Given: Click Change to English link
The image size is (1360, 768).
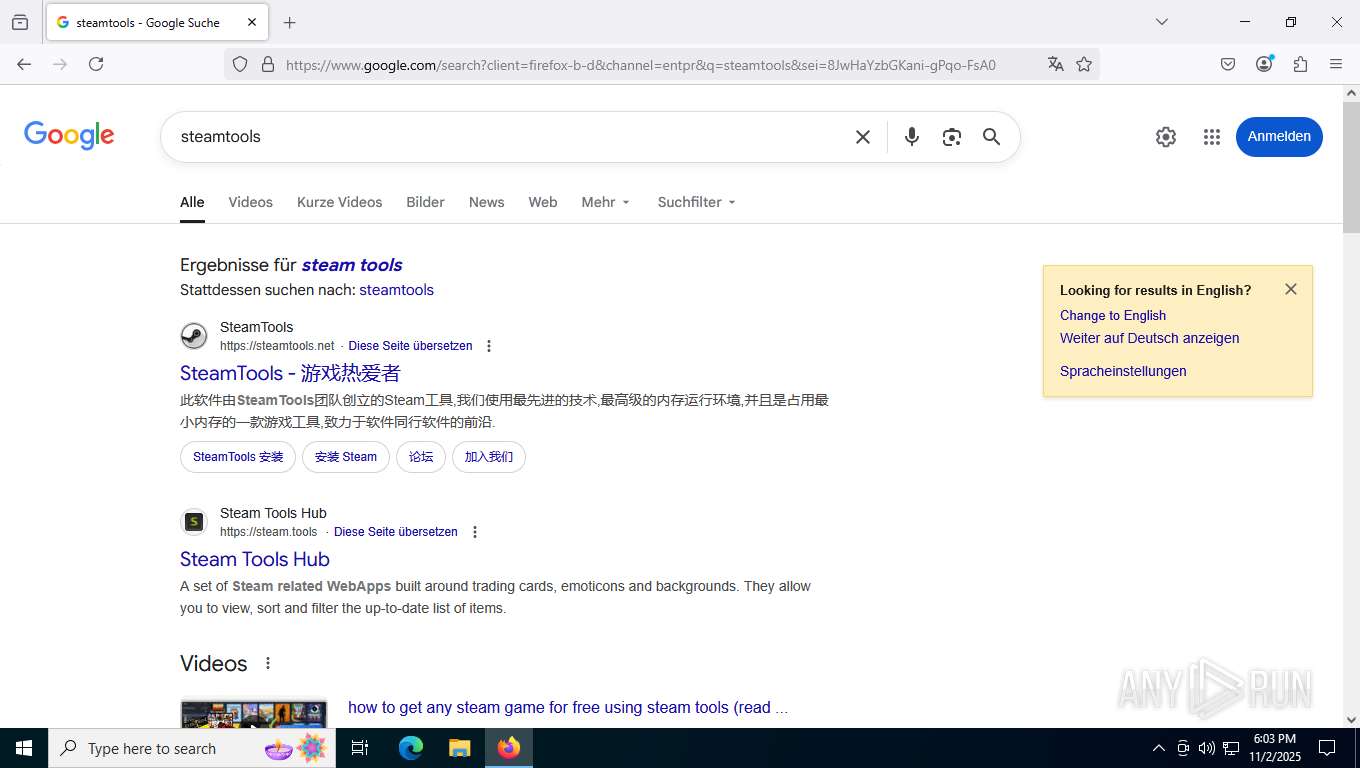Looking at the screenshot, I should (x=1113, y=315).
